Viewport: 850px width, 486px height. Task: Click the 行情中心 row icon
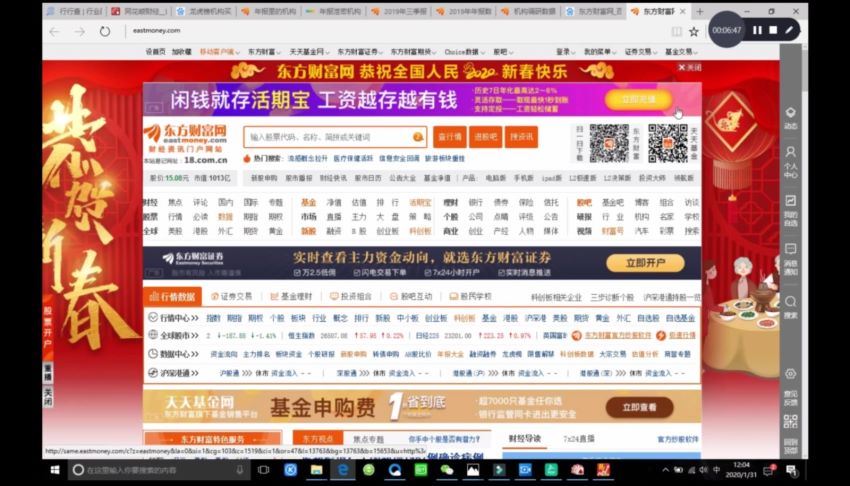(153, 317)
